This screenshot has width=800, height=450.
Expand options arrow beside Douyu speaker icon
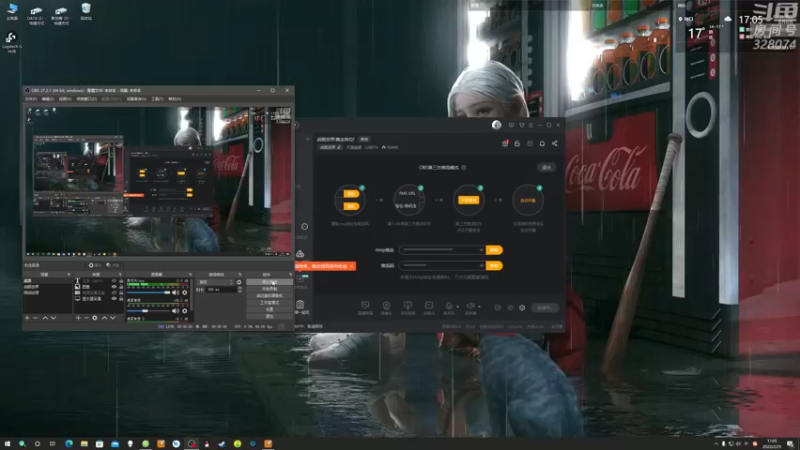(x=479, y=307)
